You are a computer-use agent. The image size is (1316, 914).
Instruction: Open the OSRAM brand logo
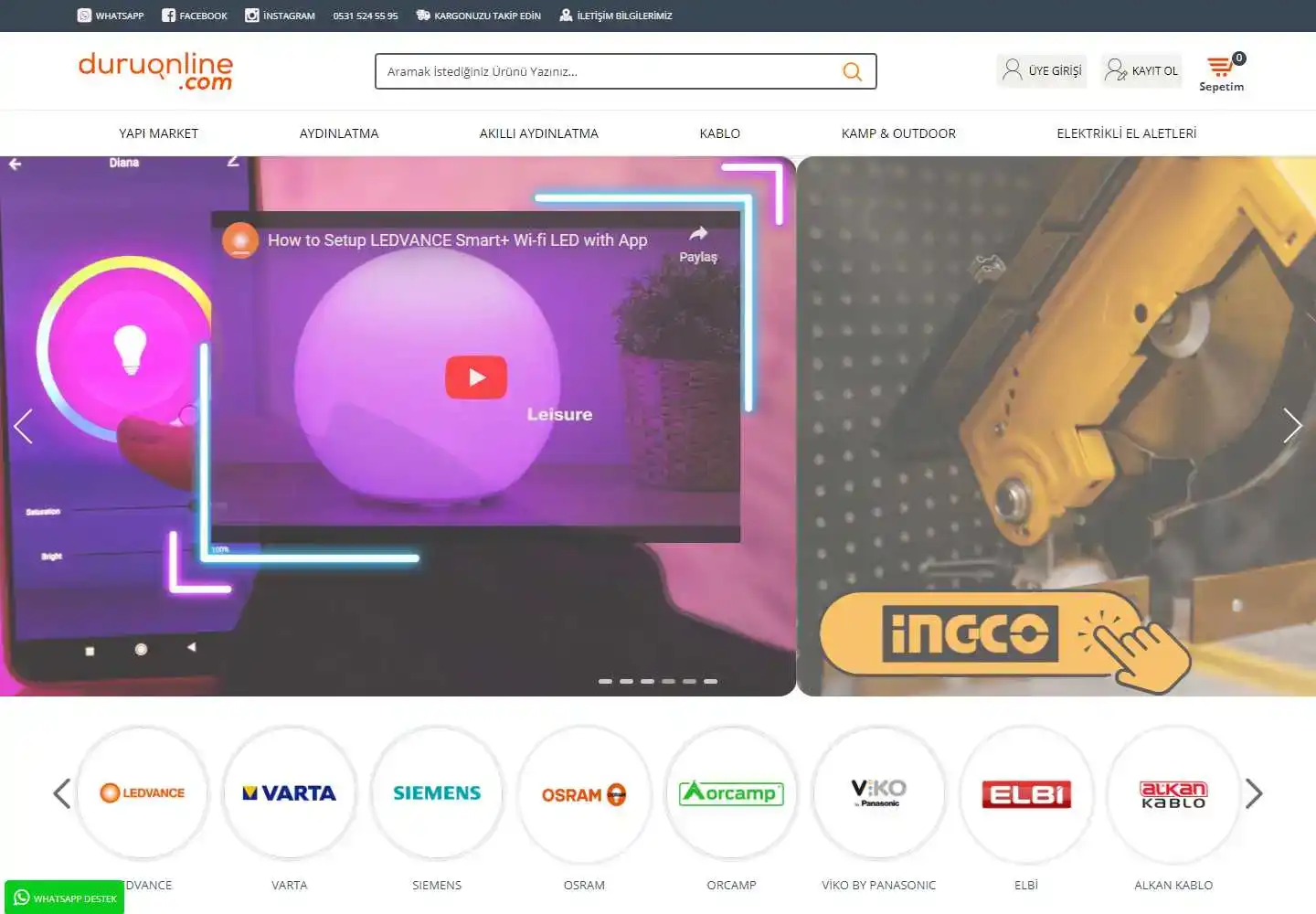pos(584,793)
